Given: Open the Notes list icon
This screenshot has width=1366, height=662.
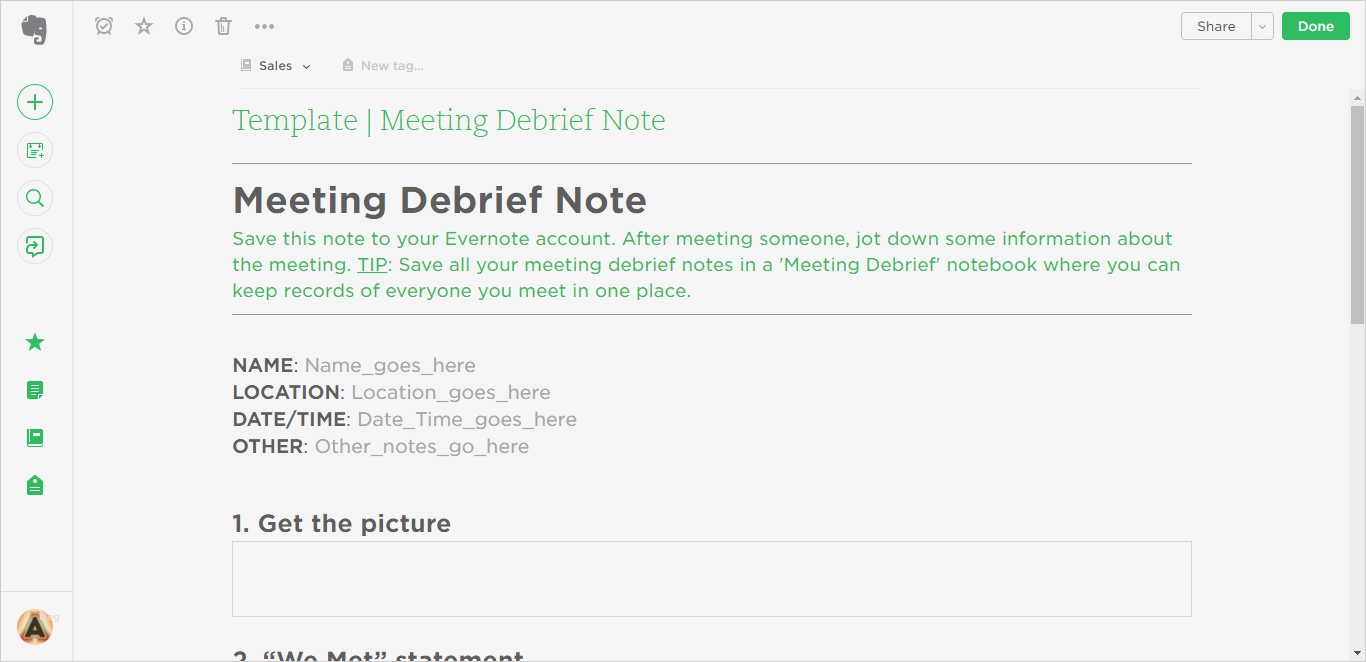Looking at the screenshot, I should 35,390.
